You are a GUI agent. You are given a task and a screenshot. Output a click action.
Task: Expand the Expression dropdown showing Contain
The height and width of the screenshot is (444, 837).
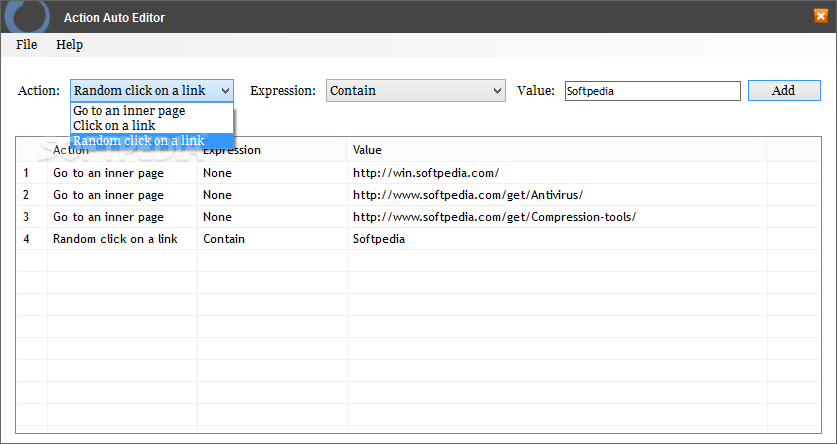tap(416, 91)
